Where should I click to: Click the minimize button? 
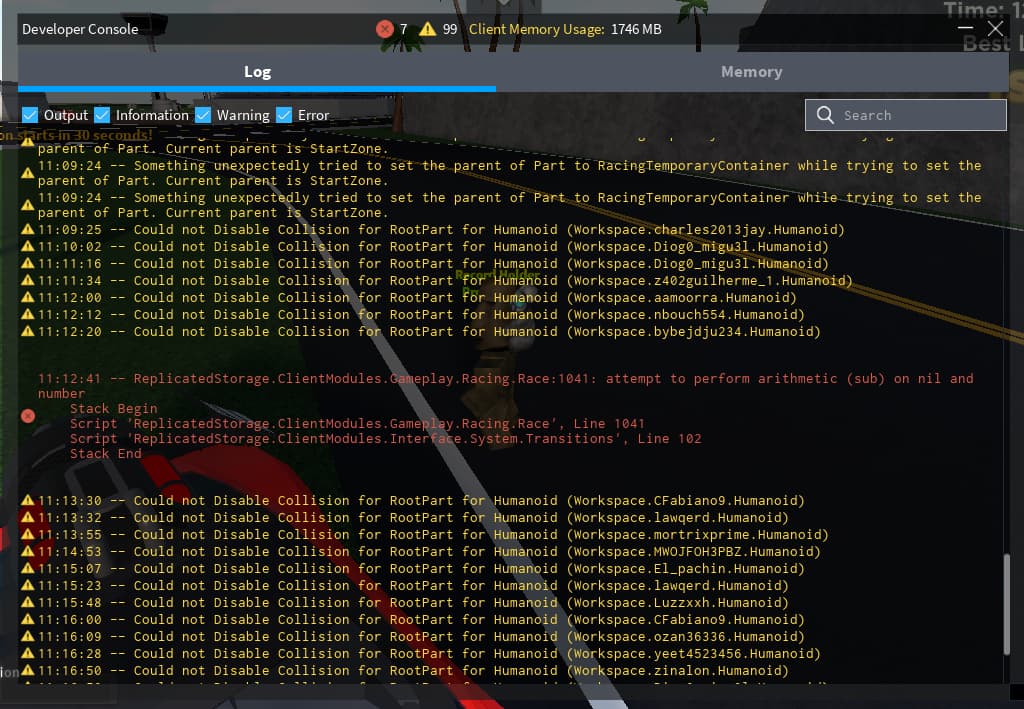click(965, 29)
